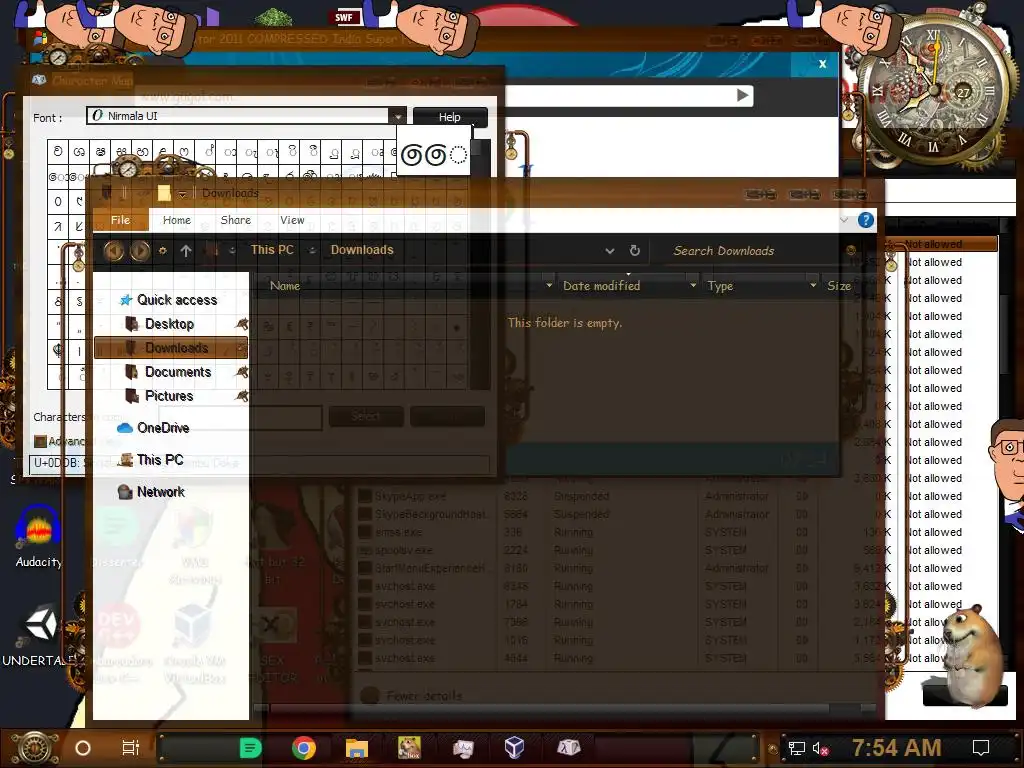Click the star icon next to Quick access

tap(125, 300)
